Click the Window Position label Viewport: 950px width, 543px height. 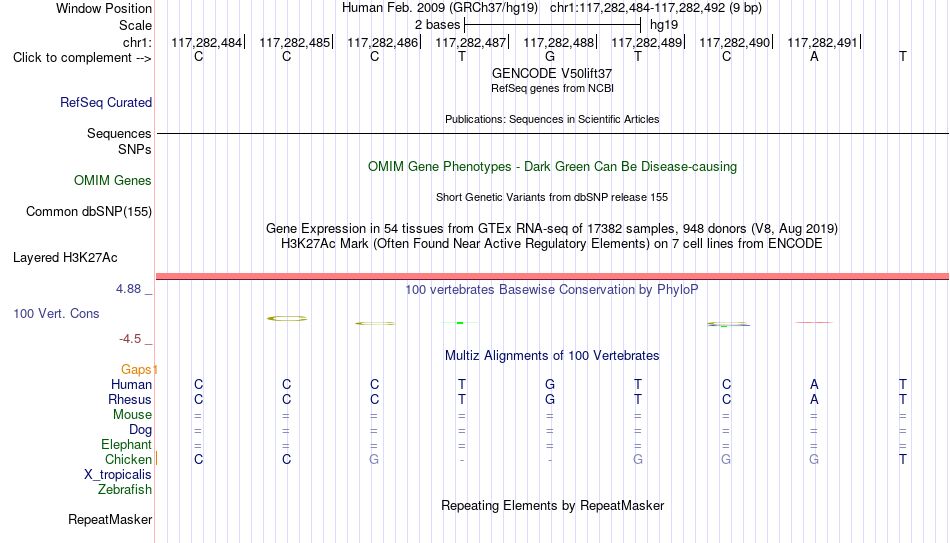pyautogui.click(x=104, y=8)
